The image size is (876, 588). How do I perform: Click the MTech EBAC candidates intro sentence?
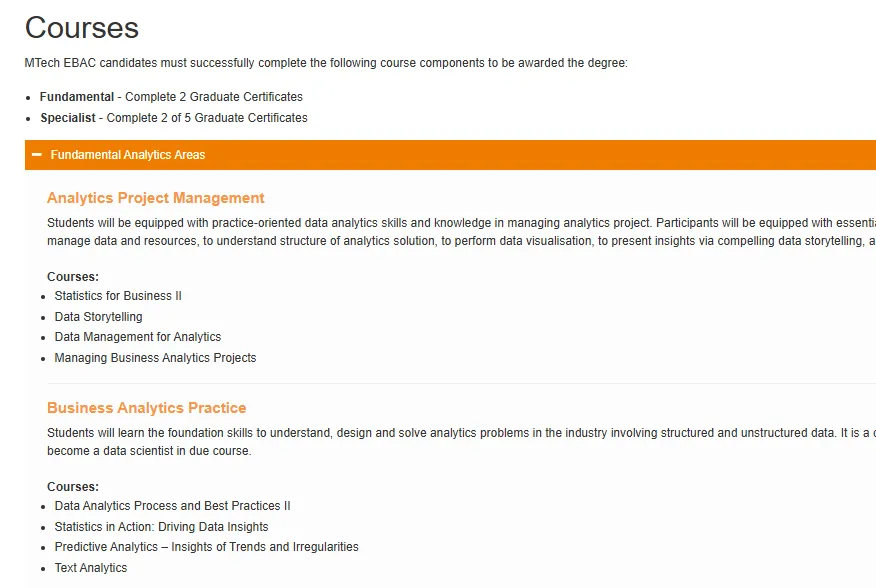click(326, 63)
